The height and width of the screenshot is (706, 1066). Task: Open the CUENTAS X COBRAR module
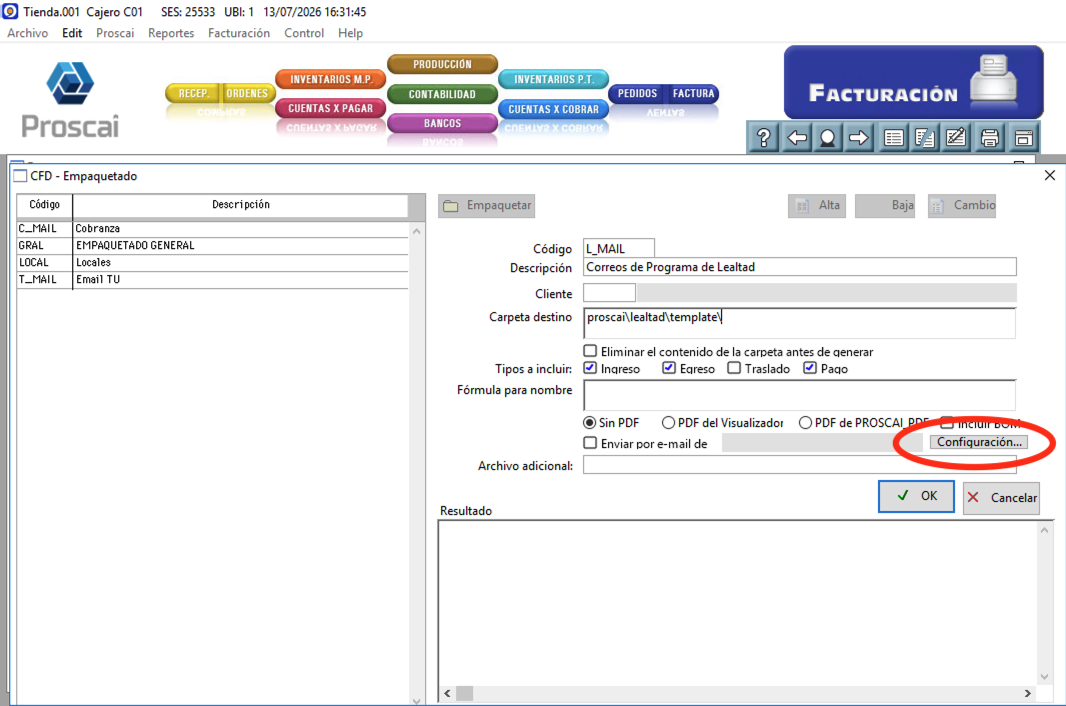pyautogui.click(x=553, y=109)
